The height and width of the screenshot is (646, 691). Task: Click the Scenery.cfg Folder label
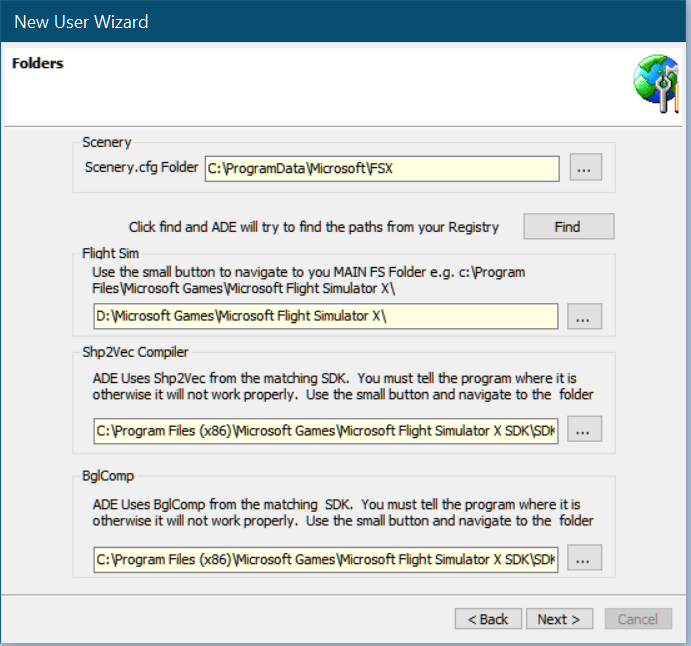[x=142, y=168]
